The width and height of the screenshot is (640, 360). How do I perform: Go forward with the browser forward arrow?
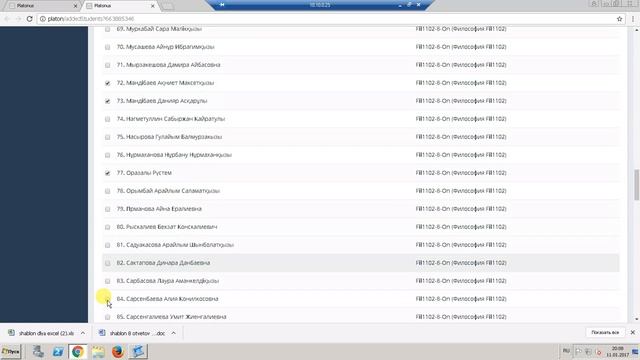point(18,19)
